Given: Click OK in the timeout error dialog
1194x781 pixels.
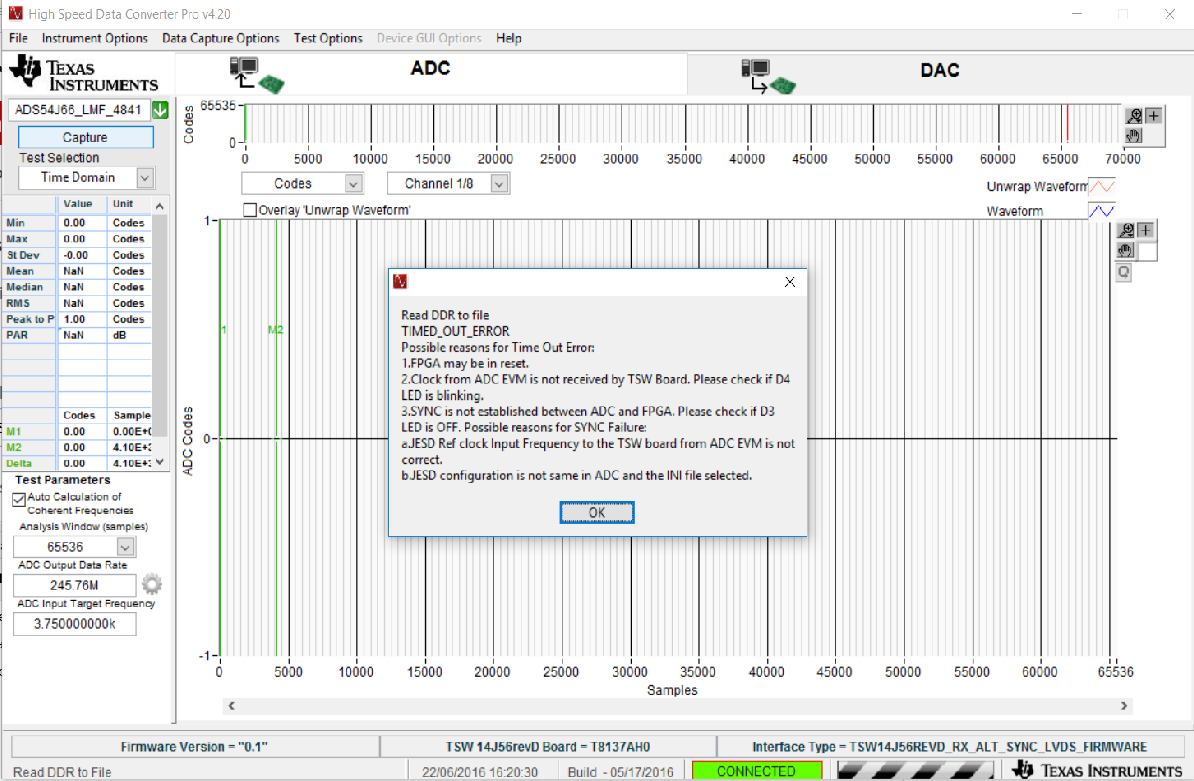Looking at the screenshot, I should coord(597,512).
